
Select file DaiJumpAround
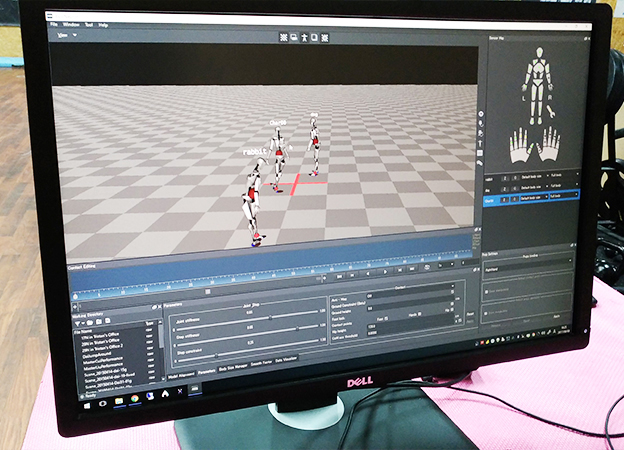click(x=97, y=354)
